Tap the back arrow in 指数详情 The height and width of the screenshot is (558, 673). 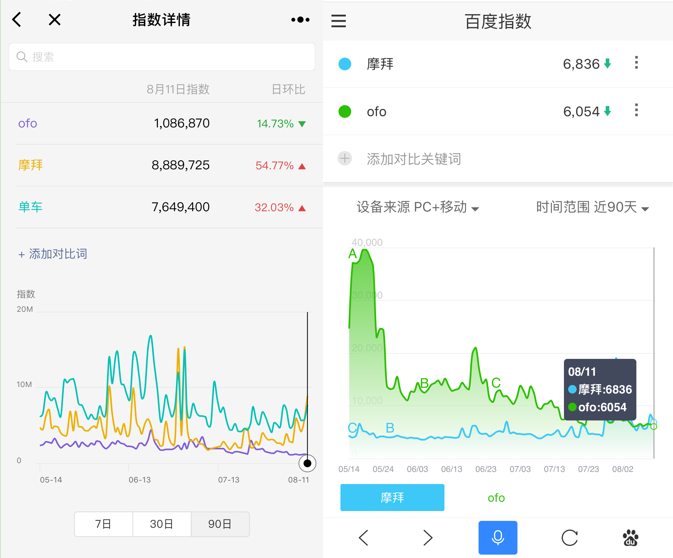click(x=16, y=20)
